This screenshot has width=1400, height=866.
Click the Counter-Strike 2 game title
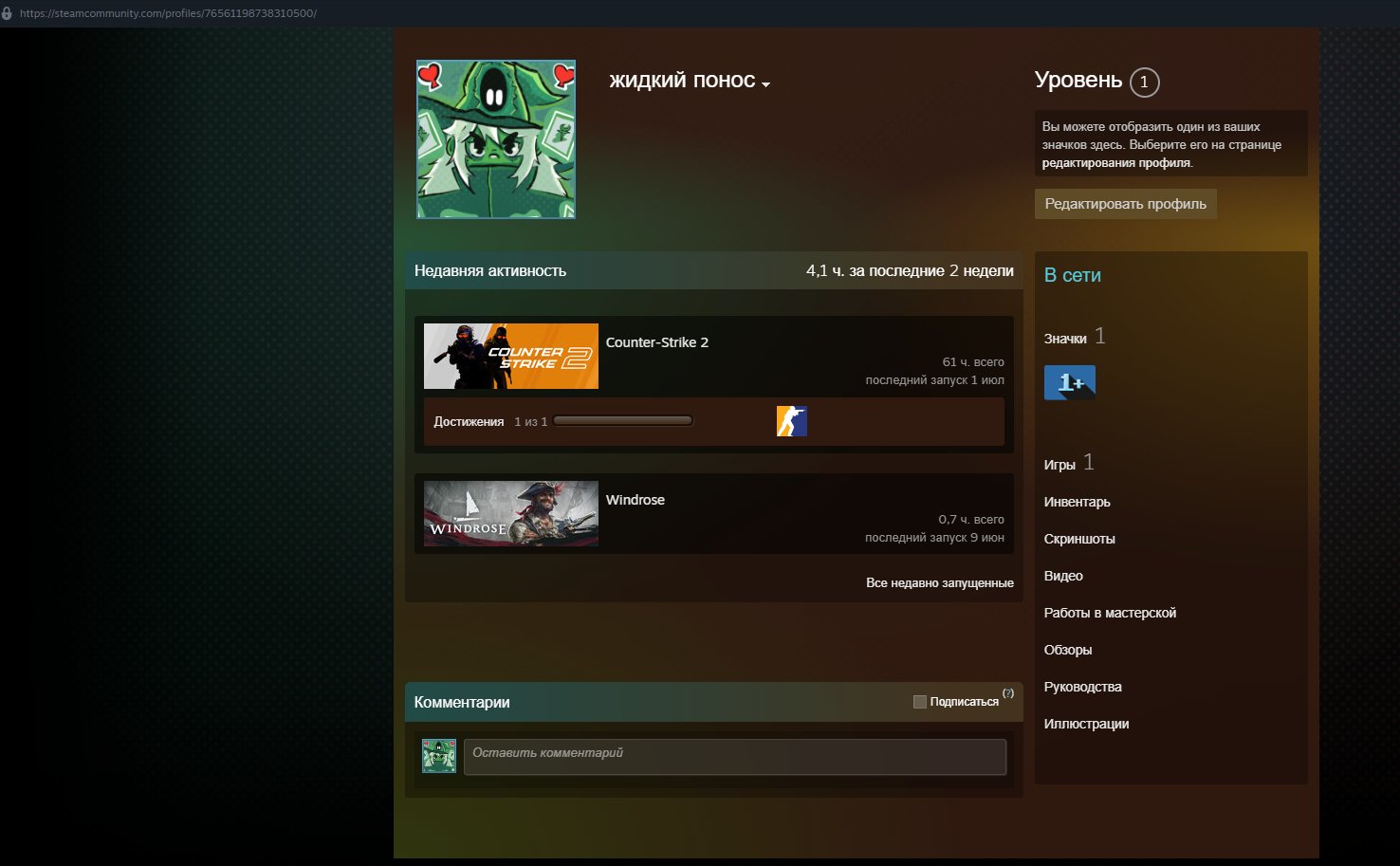pos(657,342)
